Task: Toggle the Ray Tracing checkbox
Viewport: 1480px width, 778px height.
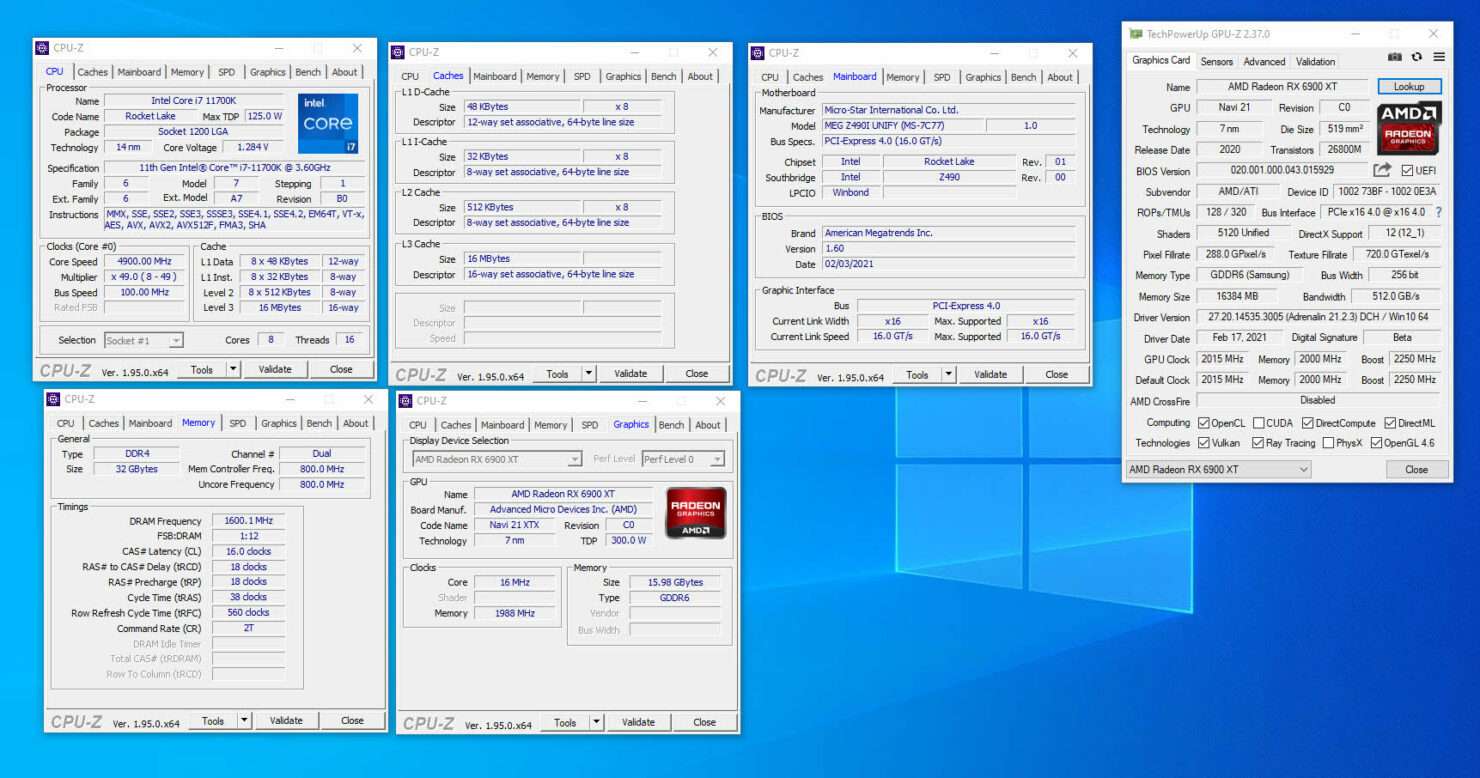Action: [1258, 443]
